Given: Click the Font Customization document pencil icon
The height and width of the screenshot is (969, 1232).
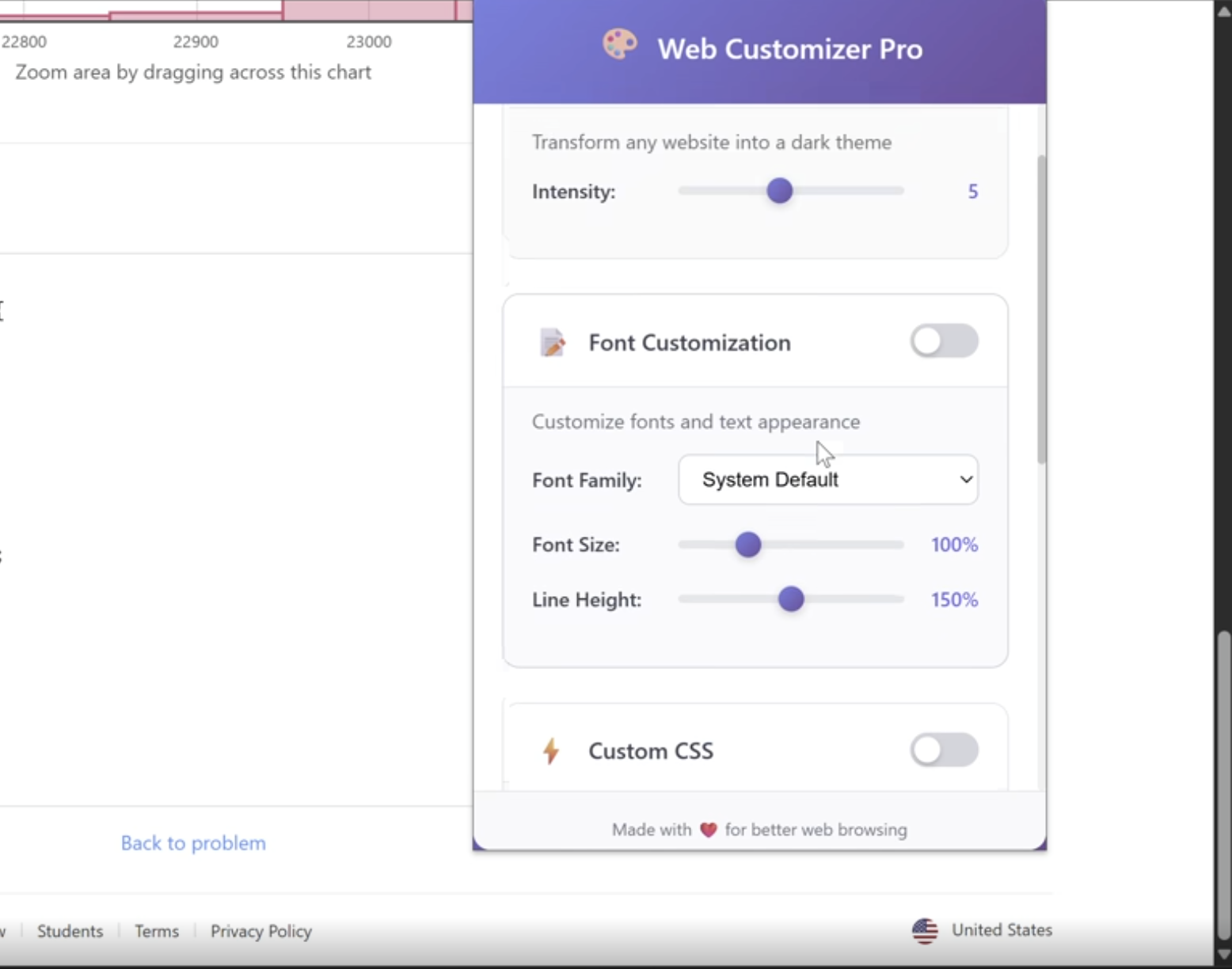Looking at the screenshot, I should pyautogui.click(x=553, y=343).
